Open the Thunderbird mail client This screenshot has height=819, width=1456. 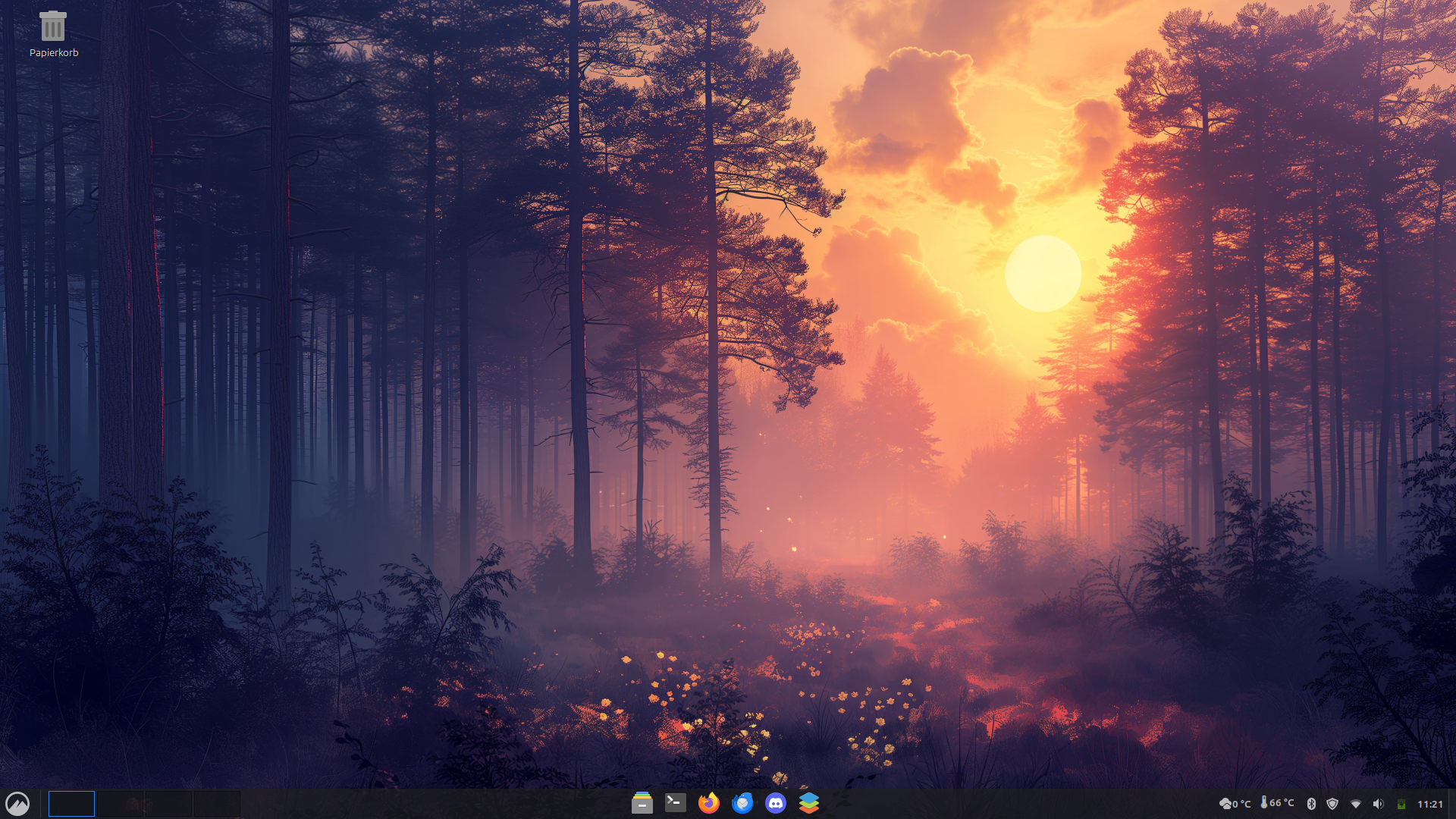pyautogui.click(x=742, y=803)
